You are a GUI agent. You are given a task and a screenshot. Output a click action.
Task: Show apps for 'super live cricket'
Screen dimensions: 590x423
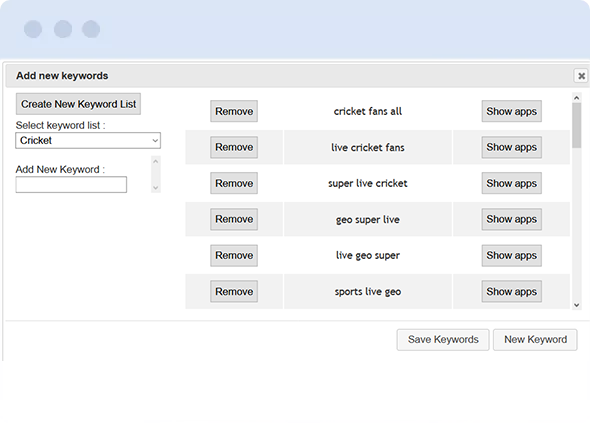click(x=511, y=183)
